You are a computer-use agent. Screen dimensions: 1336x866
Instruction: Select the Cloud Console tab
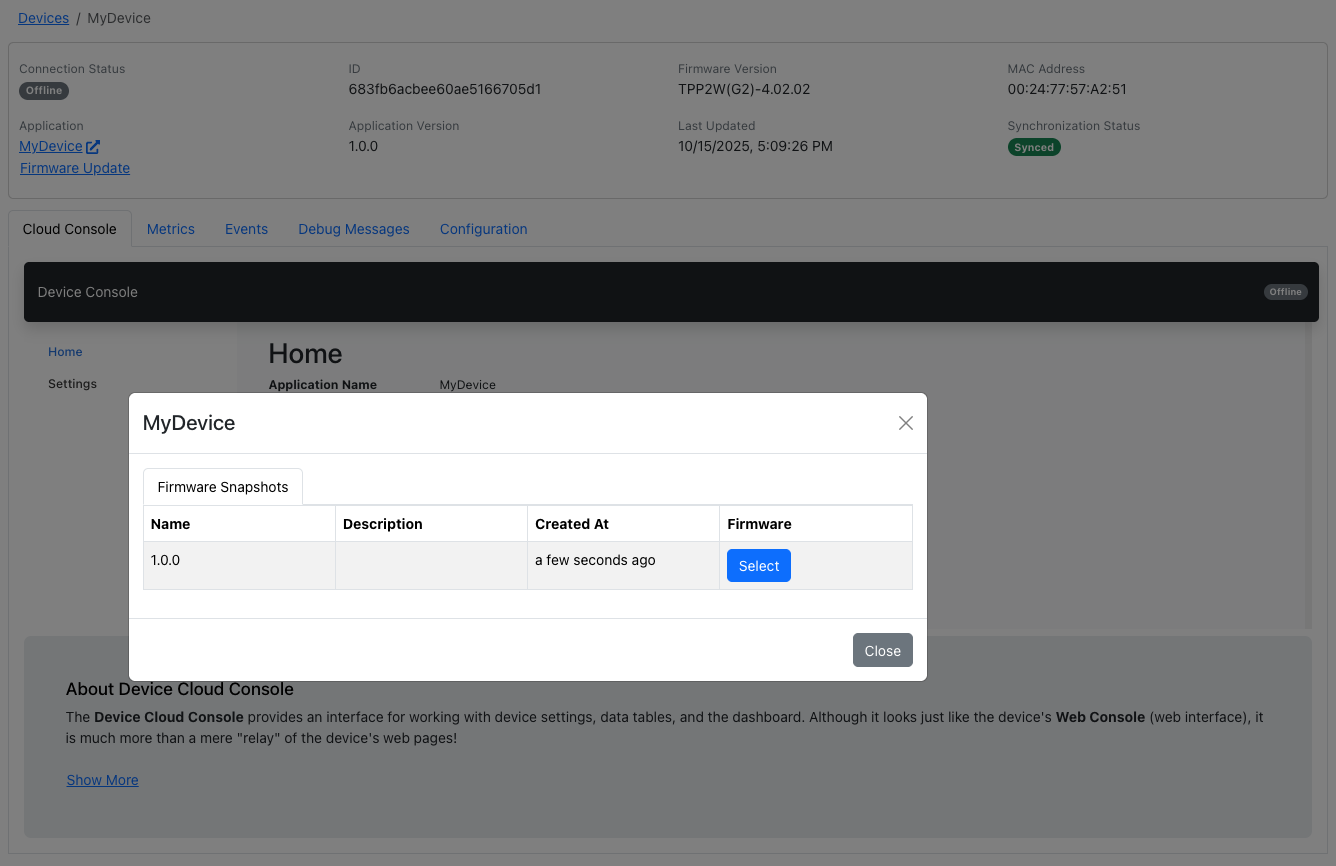pyautogui.click(x=70, y=229)
